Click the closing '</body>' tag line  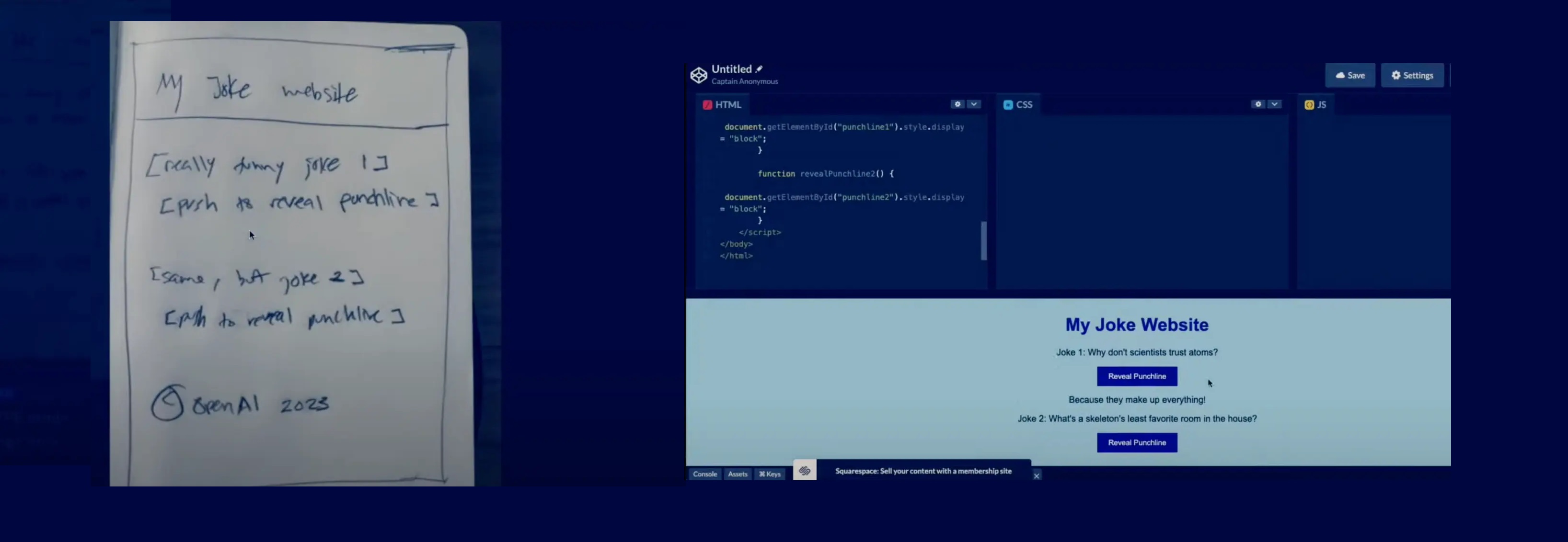point(736,244)
